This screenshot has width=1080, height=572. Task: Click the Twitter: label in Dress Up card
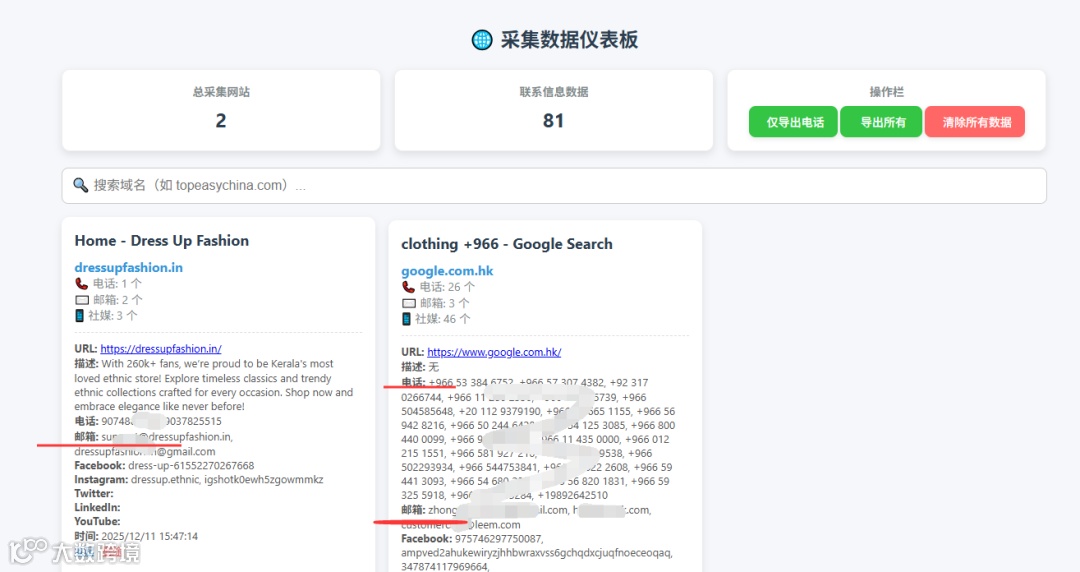coord(94,493)
